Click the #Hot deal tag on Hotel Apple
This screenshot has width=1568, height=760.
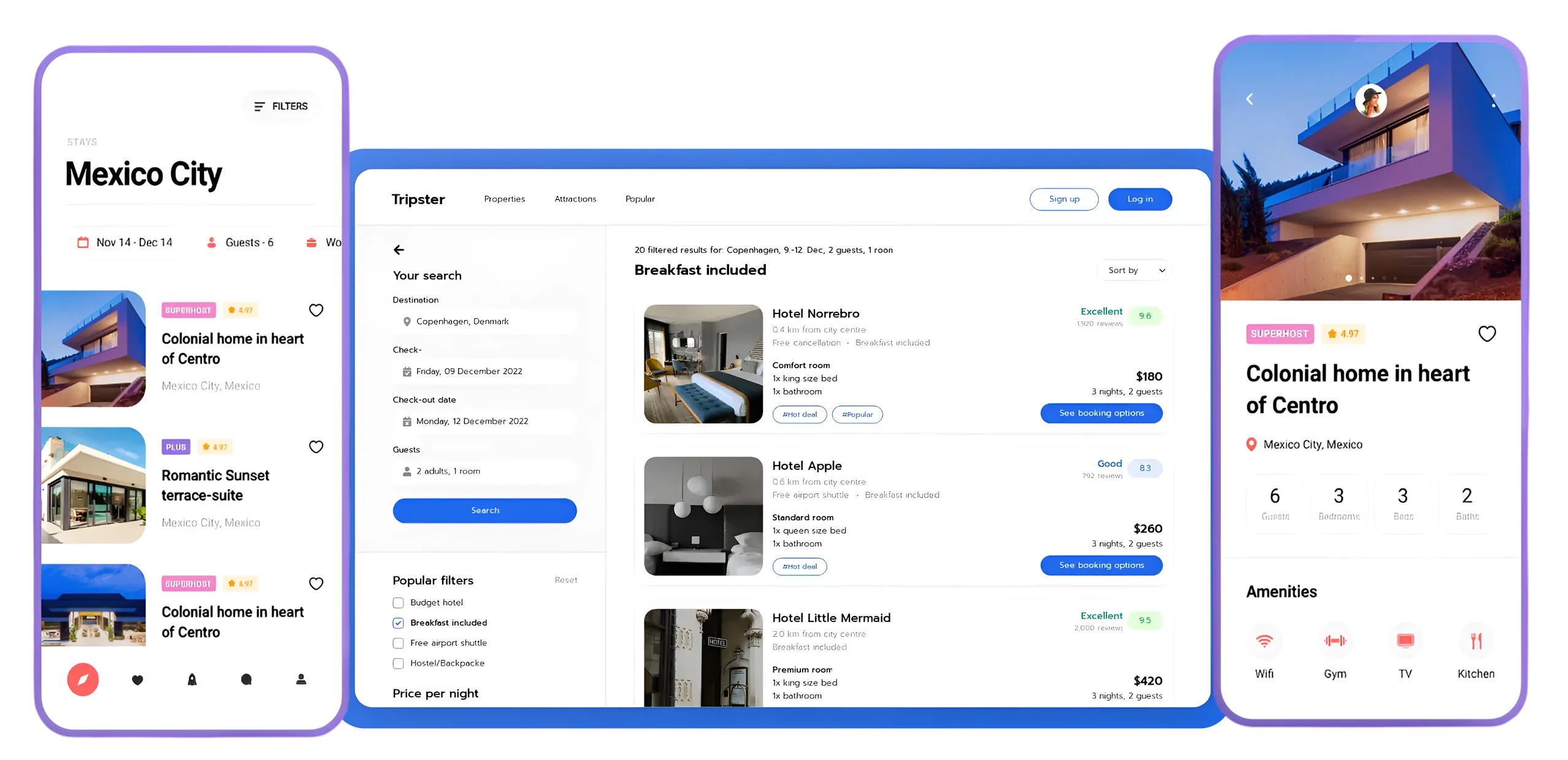pos(800,567)
